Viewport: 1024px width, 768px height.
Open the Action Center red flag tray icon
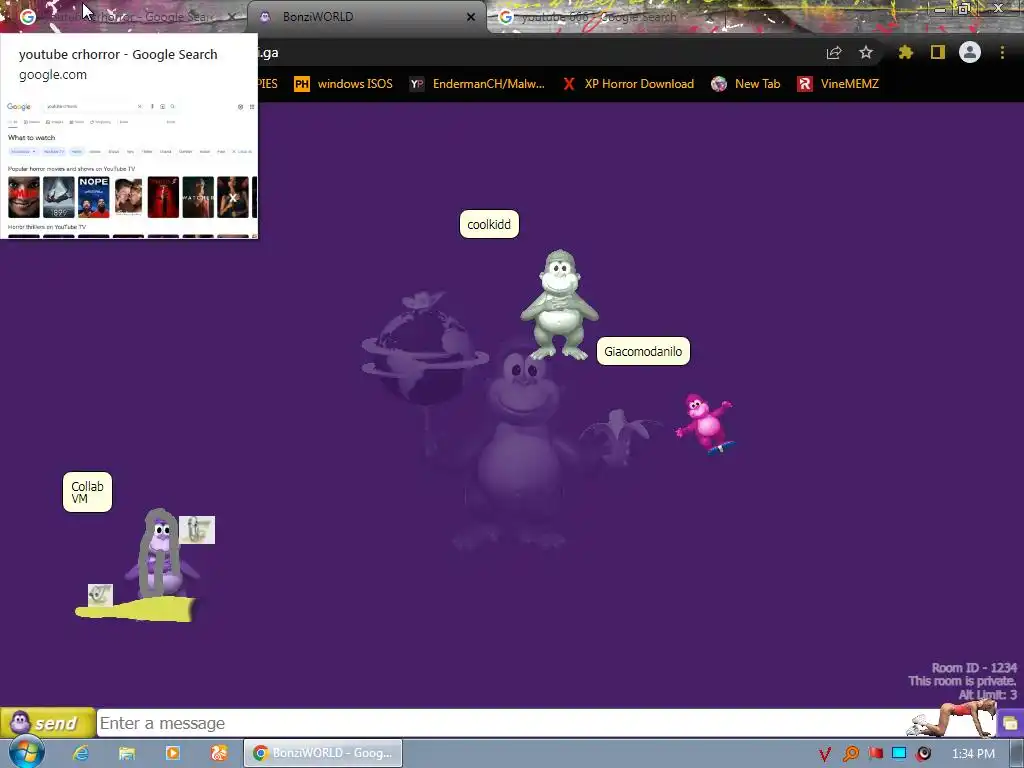pos(875,754)
